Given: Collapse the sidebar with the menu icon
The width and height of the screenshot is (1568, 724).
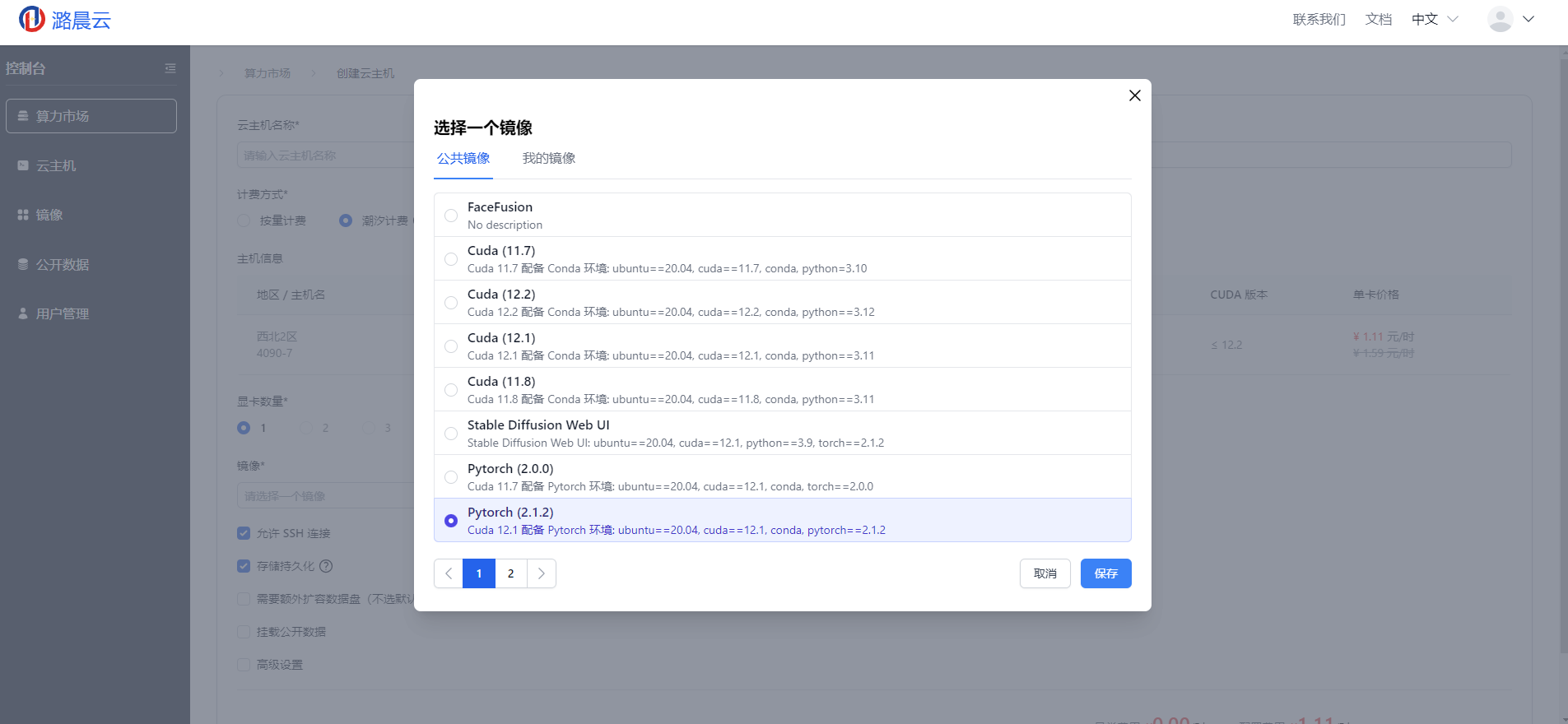Looking at the screenshot, I should [170, 68].
